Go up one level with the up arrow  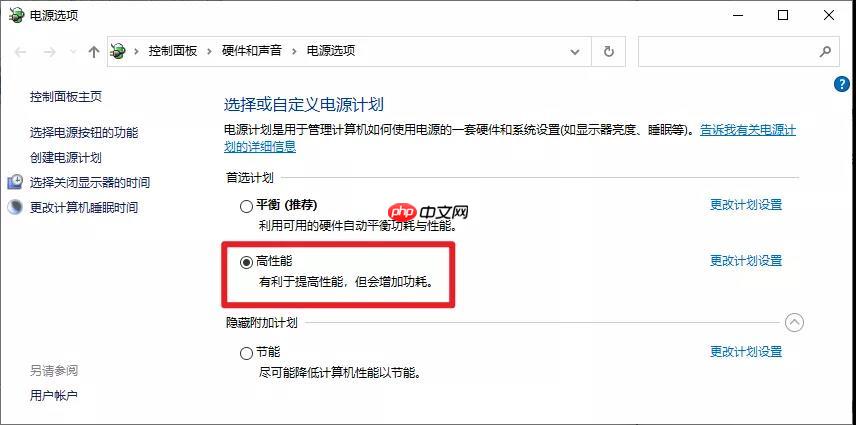point(94,52)
